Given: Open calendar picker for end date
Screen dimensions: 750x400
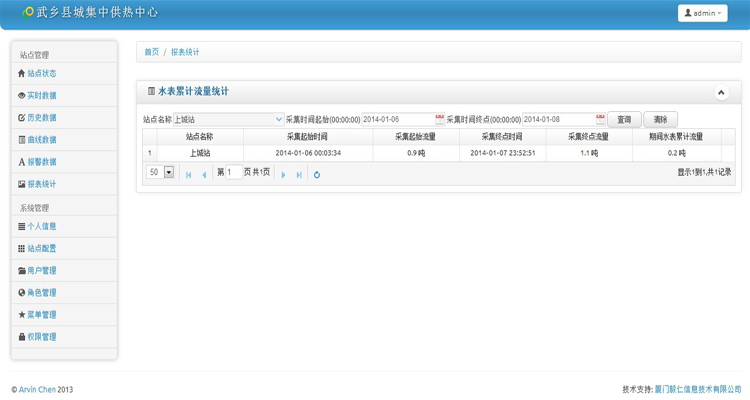Looking at the screenshot, I should 600,119.
